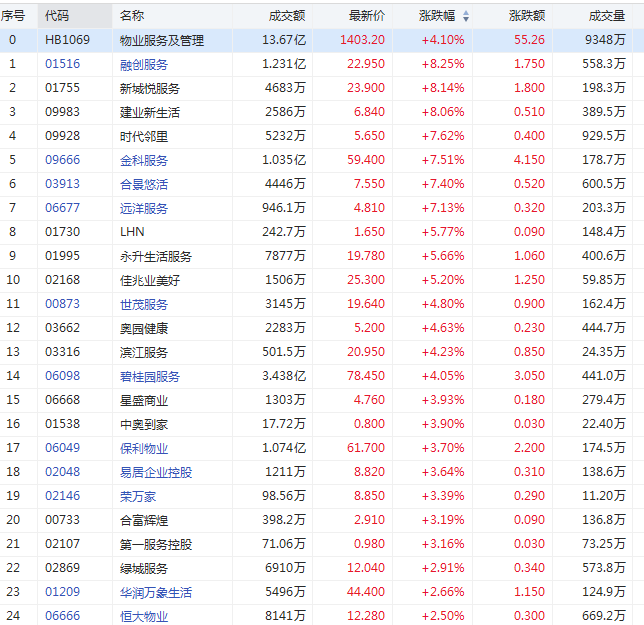Select the 59.400 price value
This screenshot has width=644, height=625.
pos(366,160)
